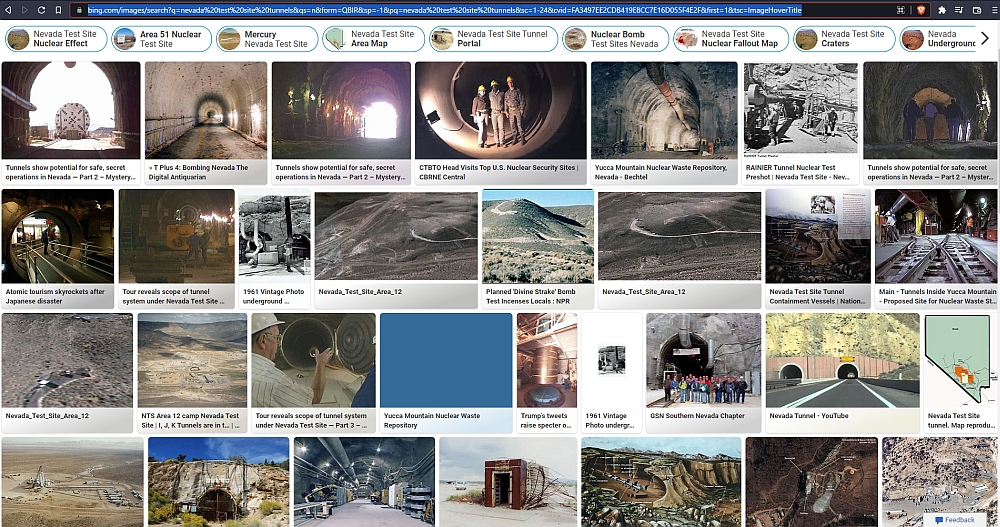
Task: Open Trump's tweets raise specter thumbnail
Action: pos(547,360)
